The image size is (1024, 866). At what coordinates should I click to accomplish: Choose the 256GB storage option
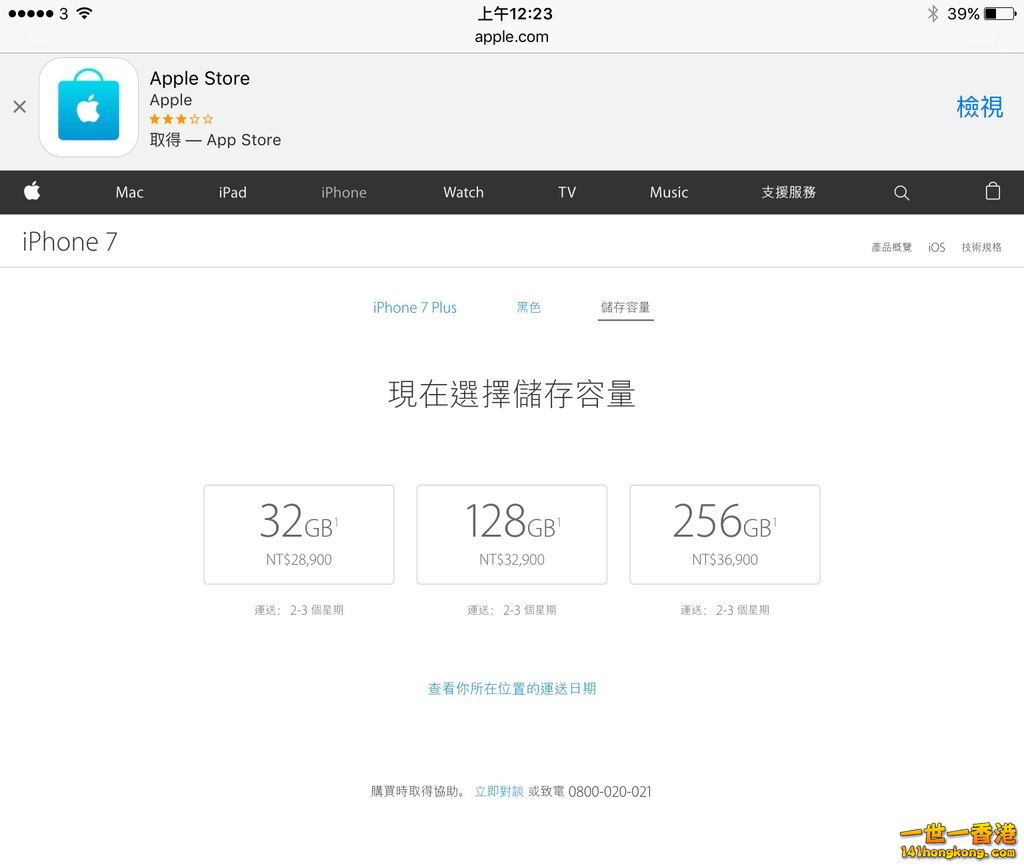[724, 535]
